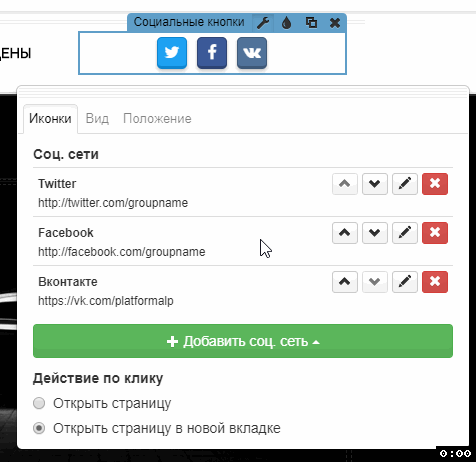Click the droplet style icon in widget header

pyautogui.click(x=287, y=23)
